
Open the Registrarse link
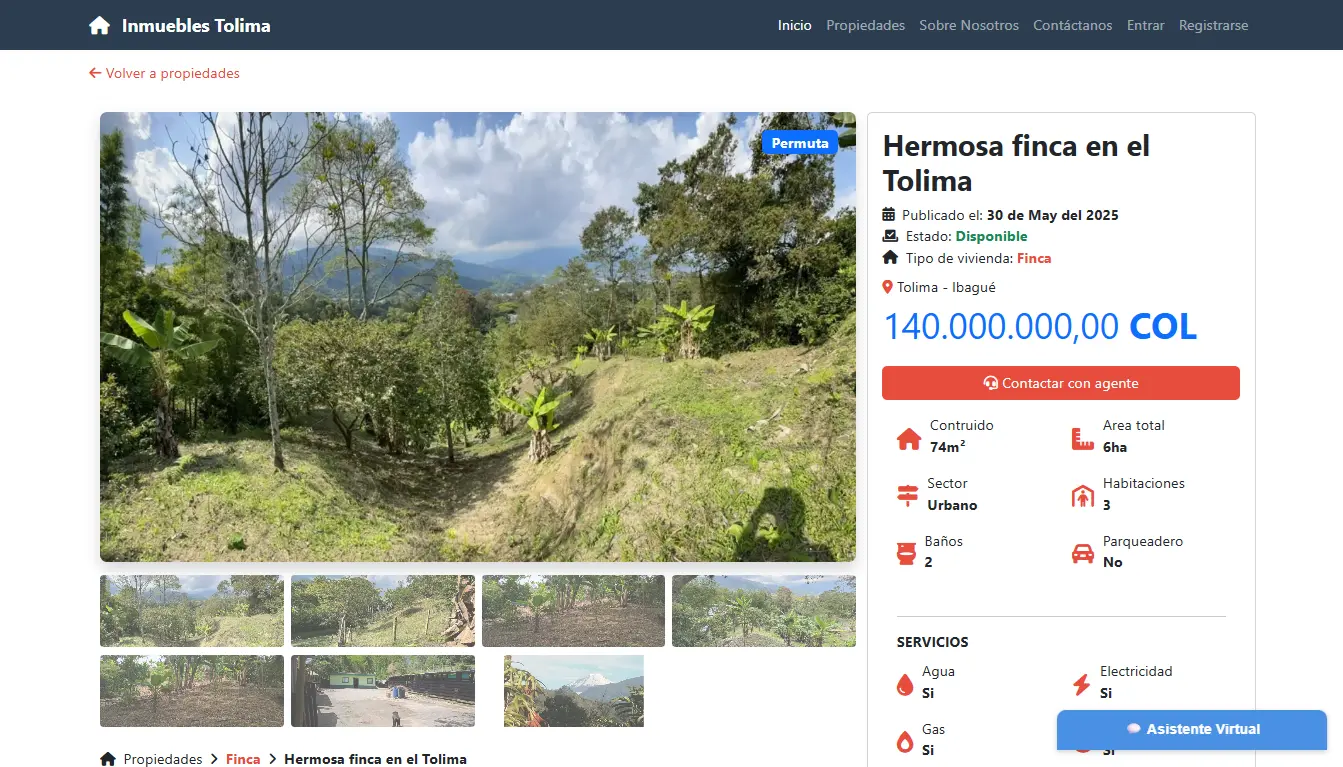point(1213,25)
